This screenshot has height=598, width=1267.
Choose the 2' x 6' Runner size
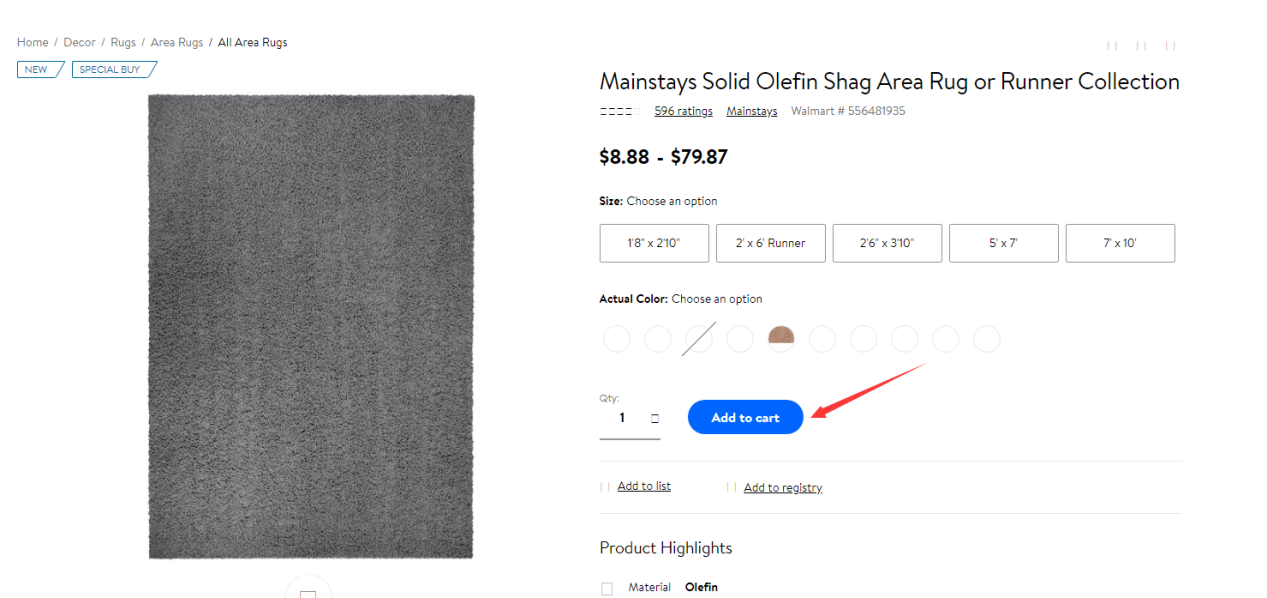tap(771, 243)
